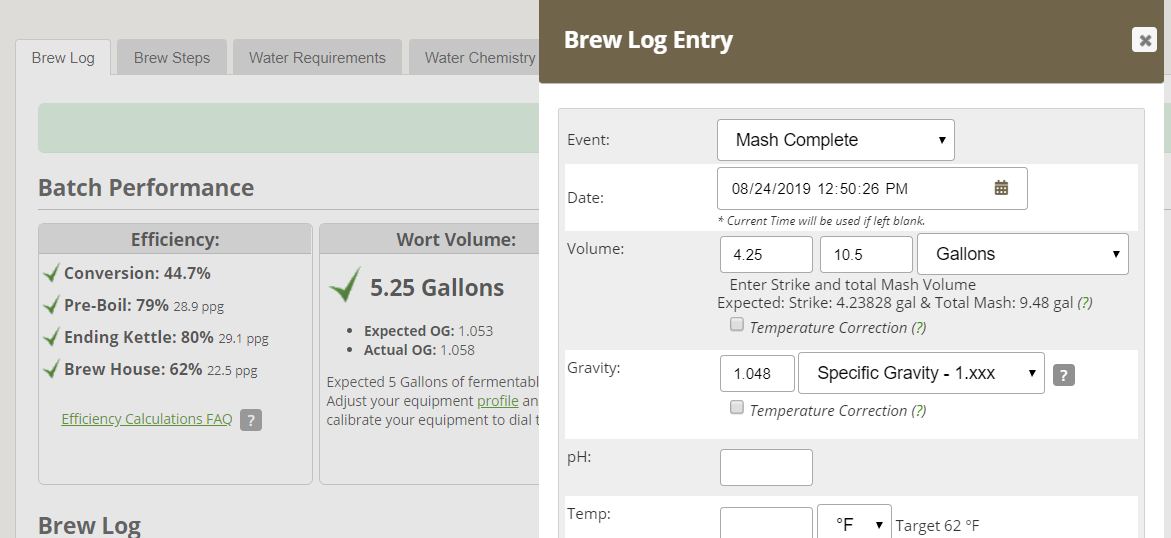Screen dimensions: 1171x538
Task: Click the empty Temp input field
Action: [x=766, y=523]
